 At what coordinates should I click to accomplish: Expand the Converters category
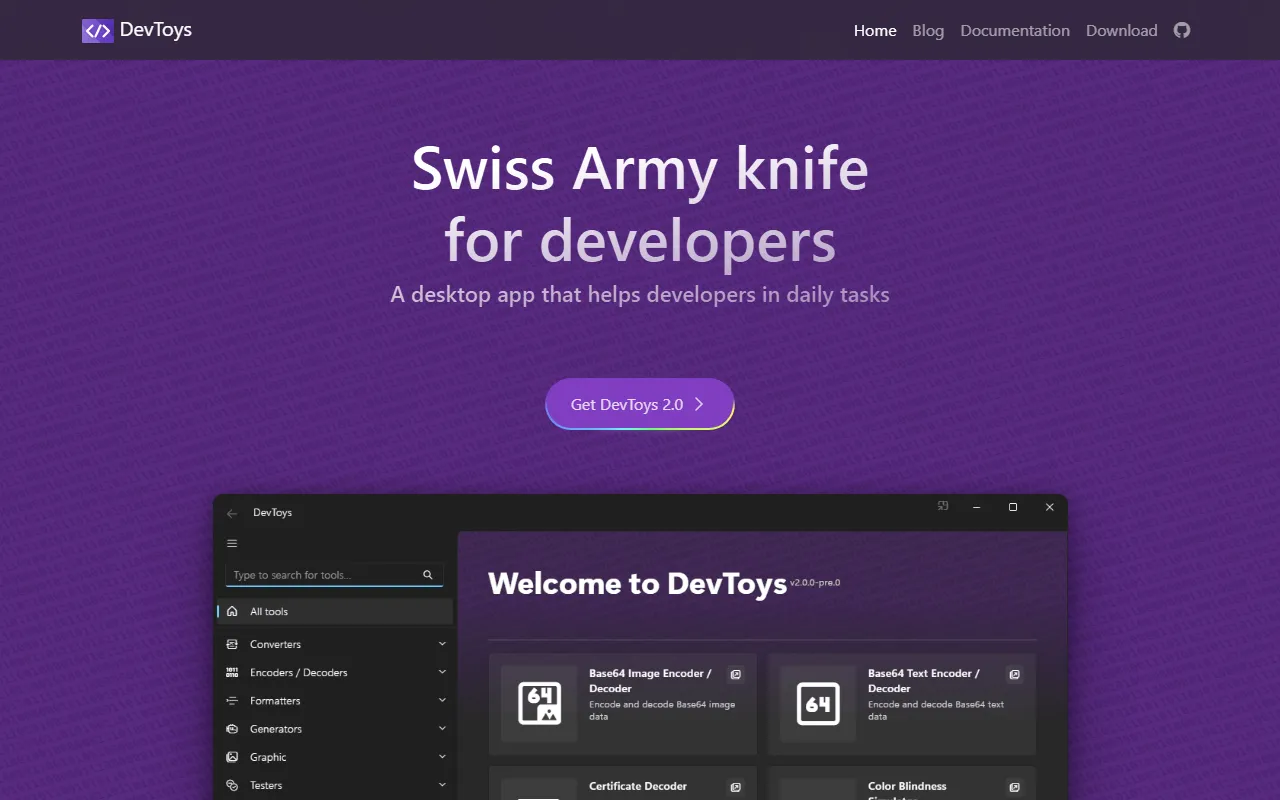(442, 644)
